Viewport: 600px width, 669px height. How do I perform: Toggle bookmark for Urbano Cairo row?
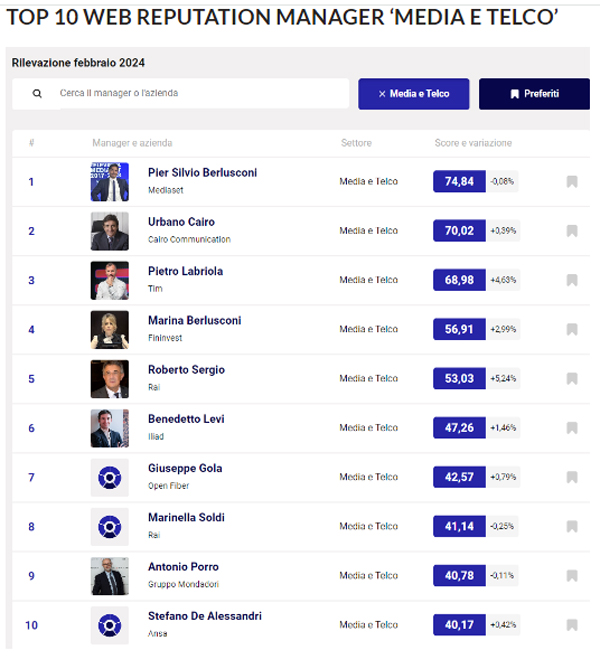(572, 231)
